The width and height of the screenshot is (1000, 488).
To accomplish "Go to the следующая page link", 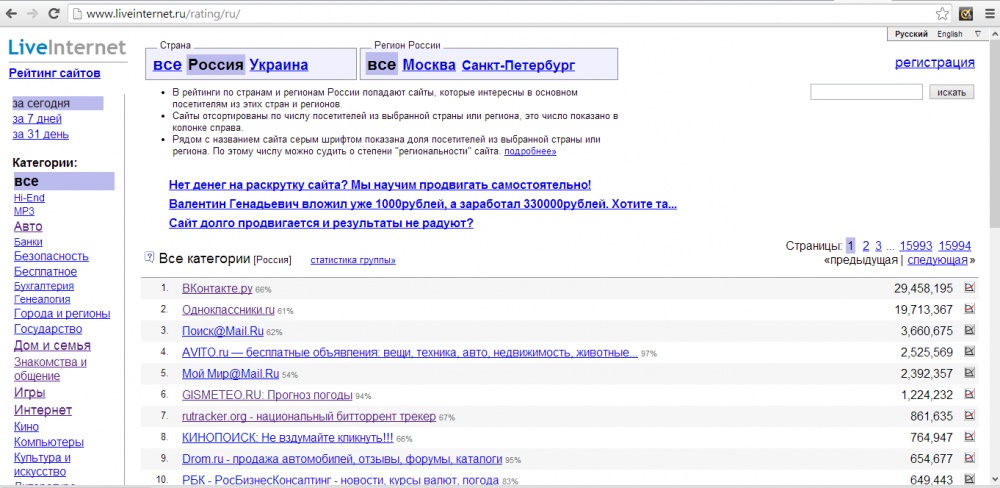I will pyautogui.click(x=938, y=260).
